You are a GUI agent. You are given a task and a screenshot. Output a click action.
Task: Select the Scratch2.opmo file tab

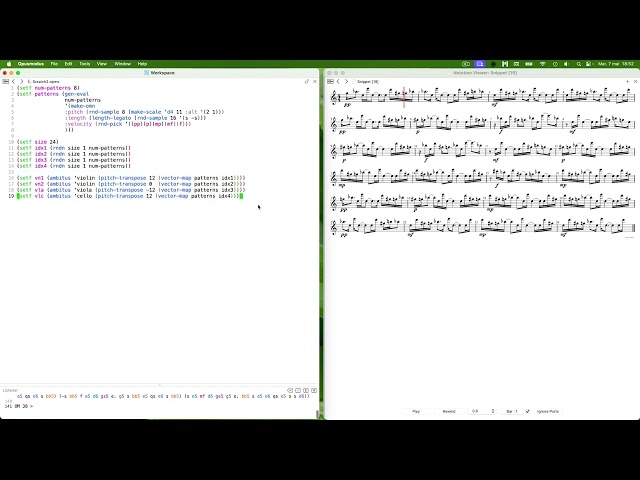(x=44, y=82)
